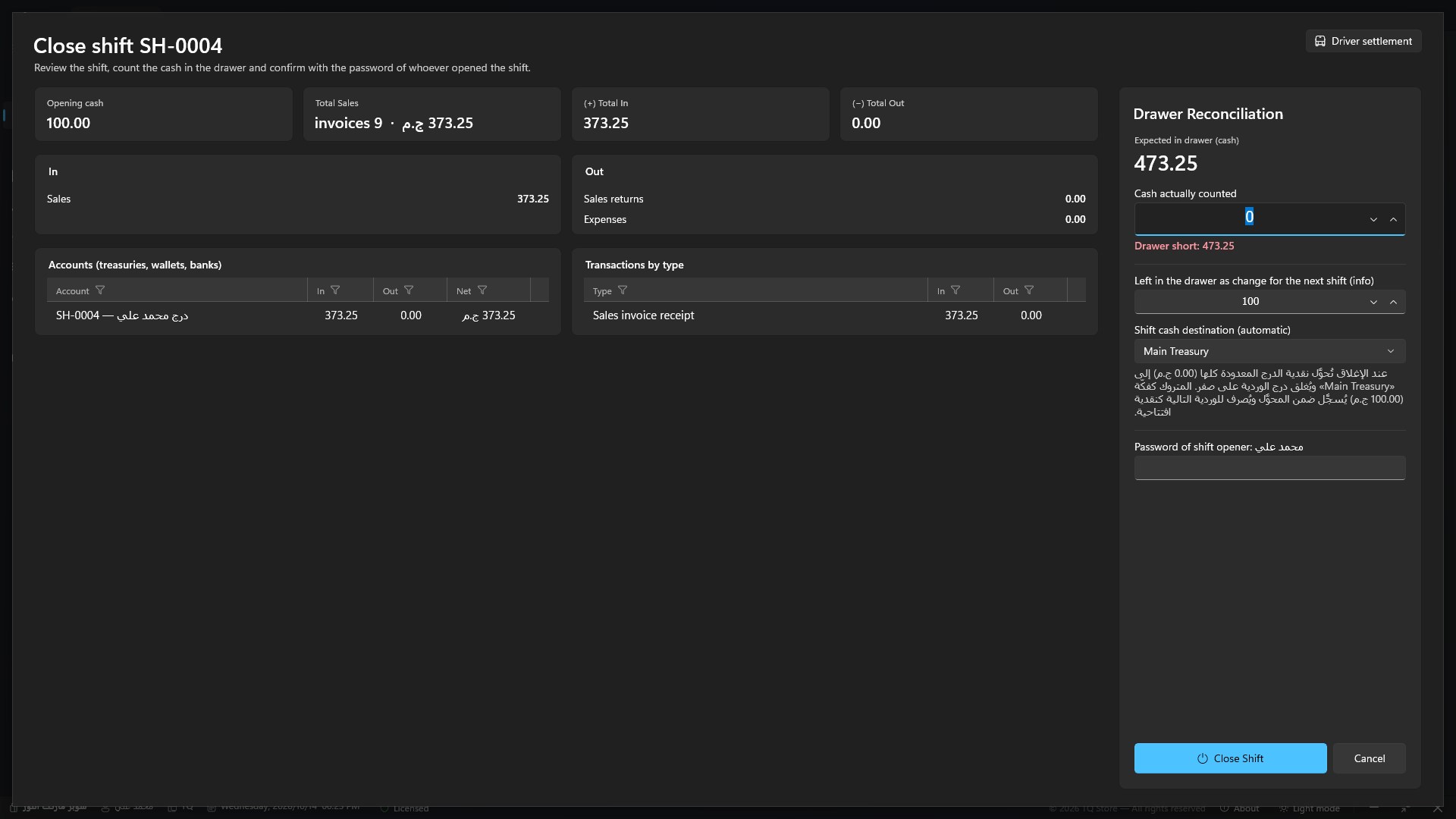1456x819 pixels.
Task: Filter the Account column in Accounts table
Action: tap(100, 290)
